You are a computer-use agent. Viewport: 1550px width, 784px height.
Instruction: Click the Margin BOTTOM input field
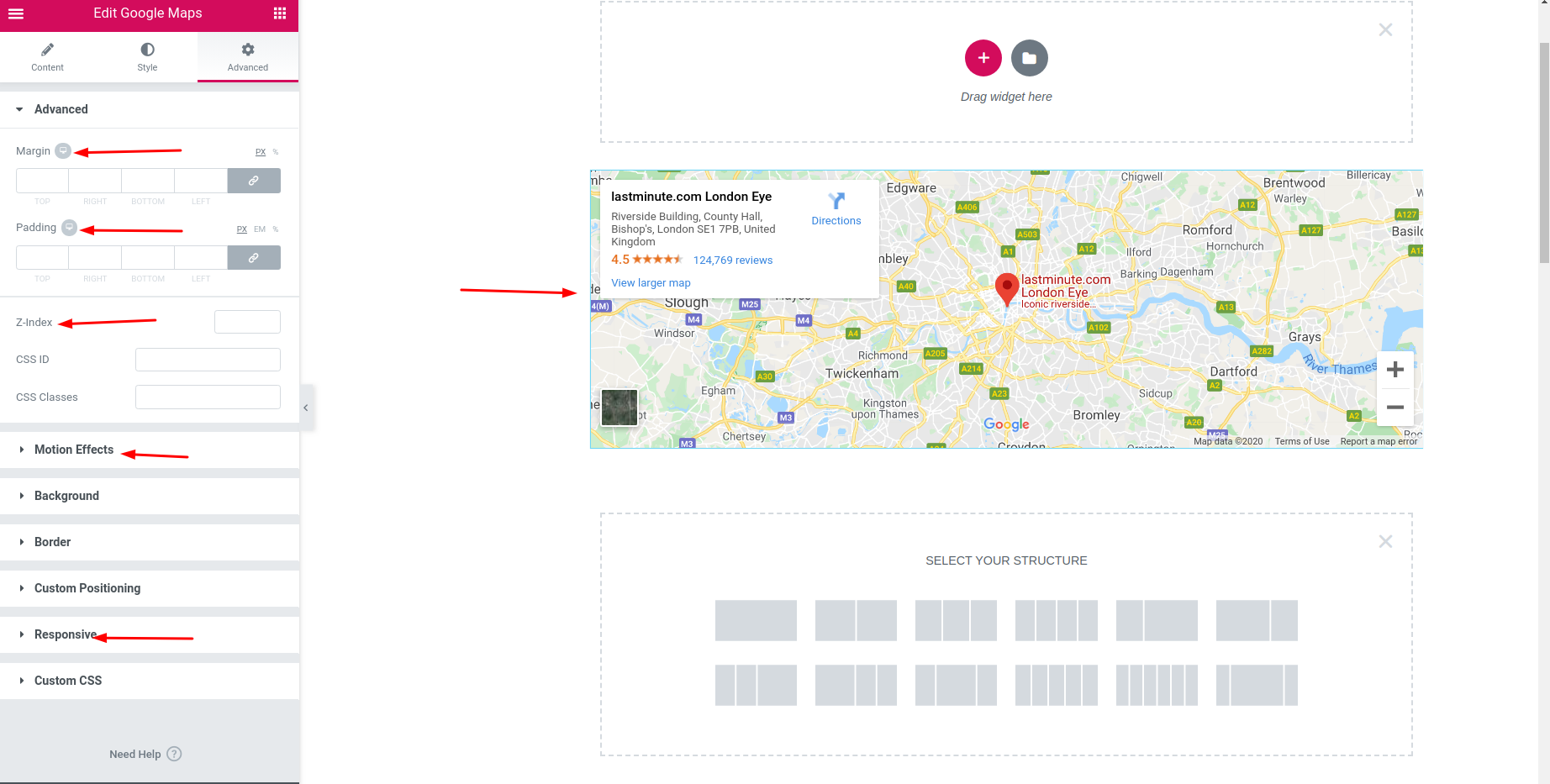(148, 181)
